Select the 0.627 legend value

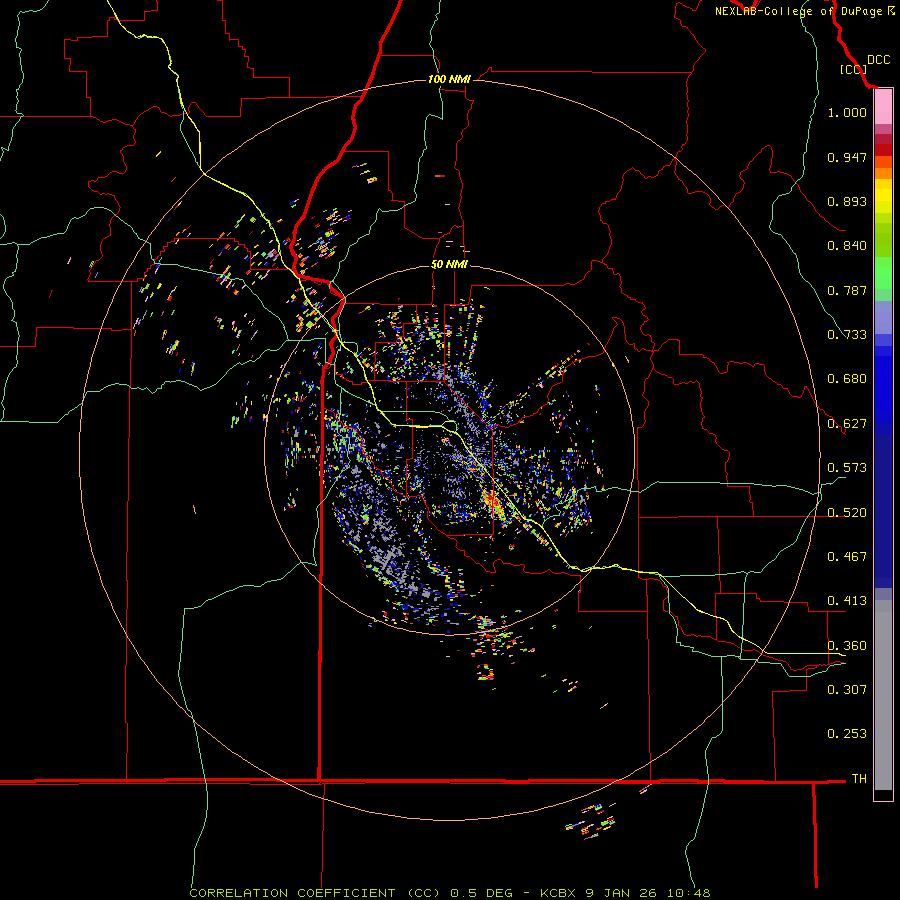[847, 424]
